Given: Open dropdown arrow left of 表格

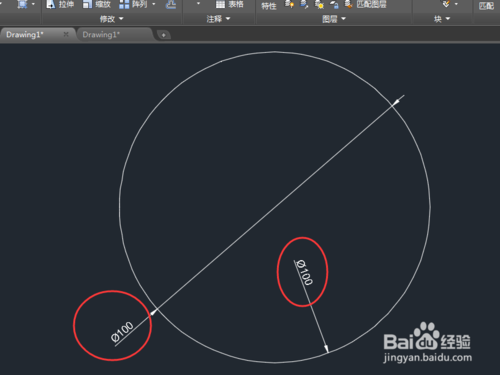Looking at the screenshot, I should pyautogui.click(x=198, y=4).
